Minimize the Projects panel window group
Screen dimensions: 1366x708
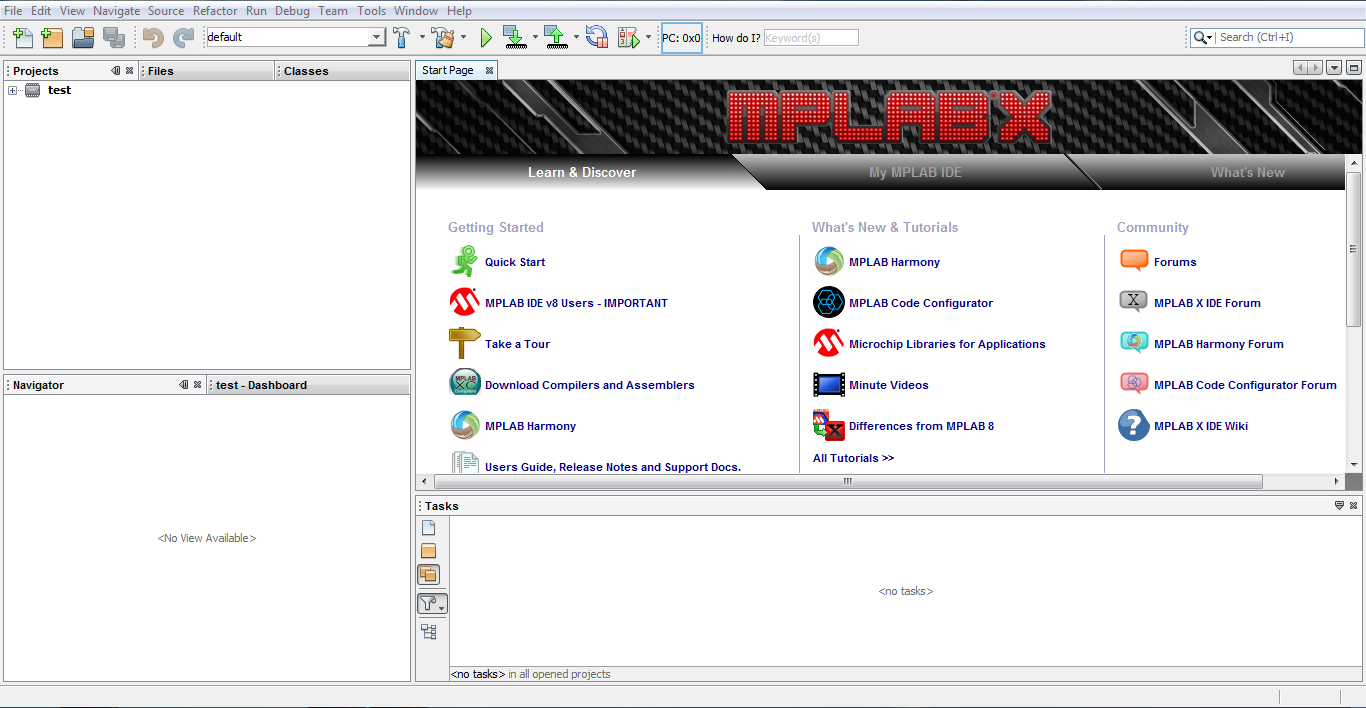pyautogui.click(x=116, y=71)
